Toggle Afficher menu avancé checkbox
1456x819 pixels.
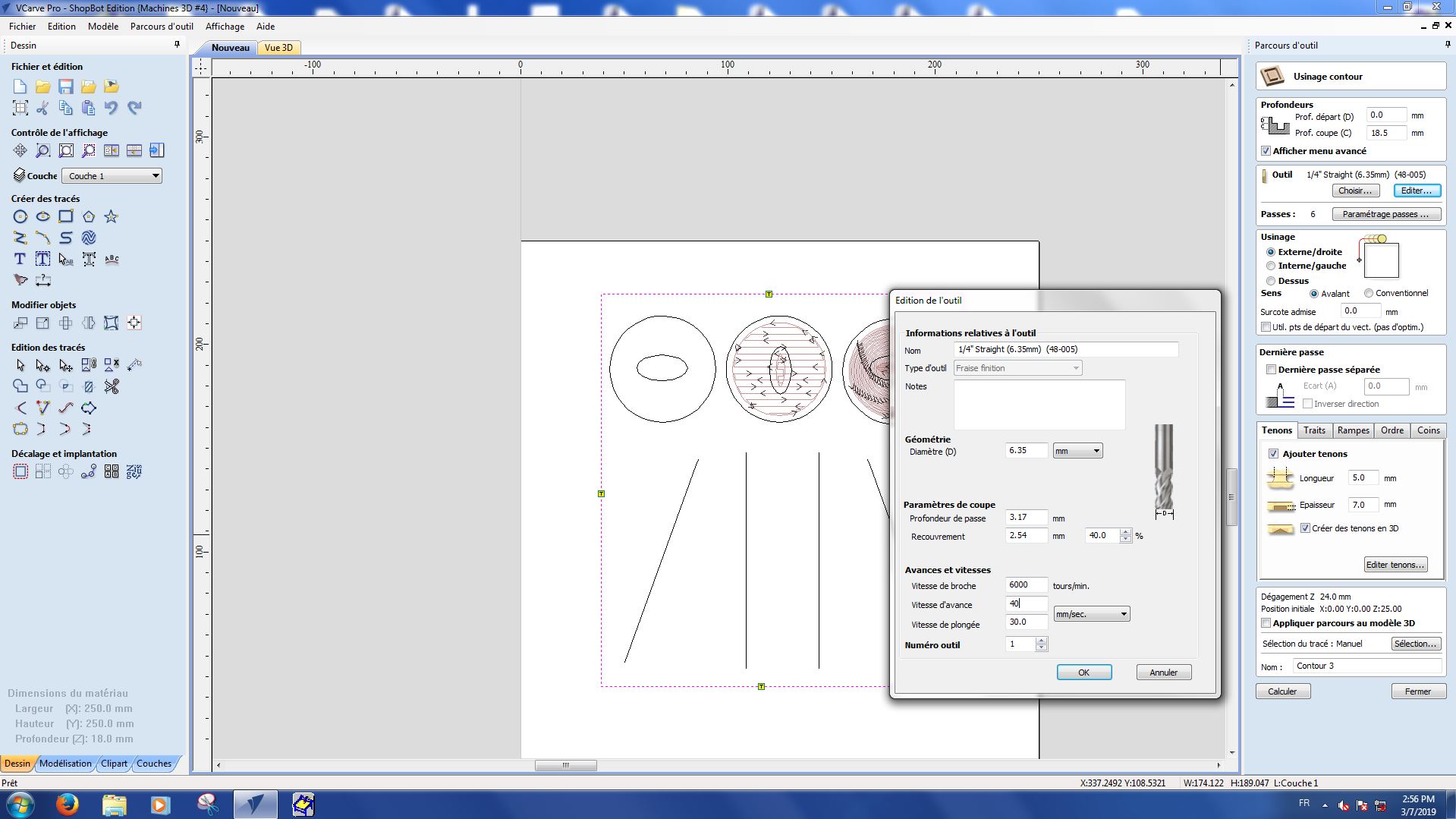pos(1266,151)
